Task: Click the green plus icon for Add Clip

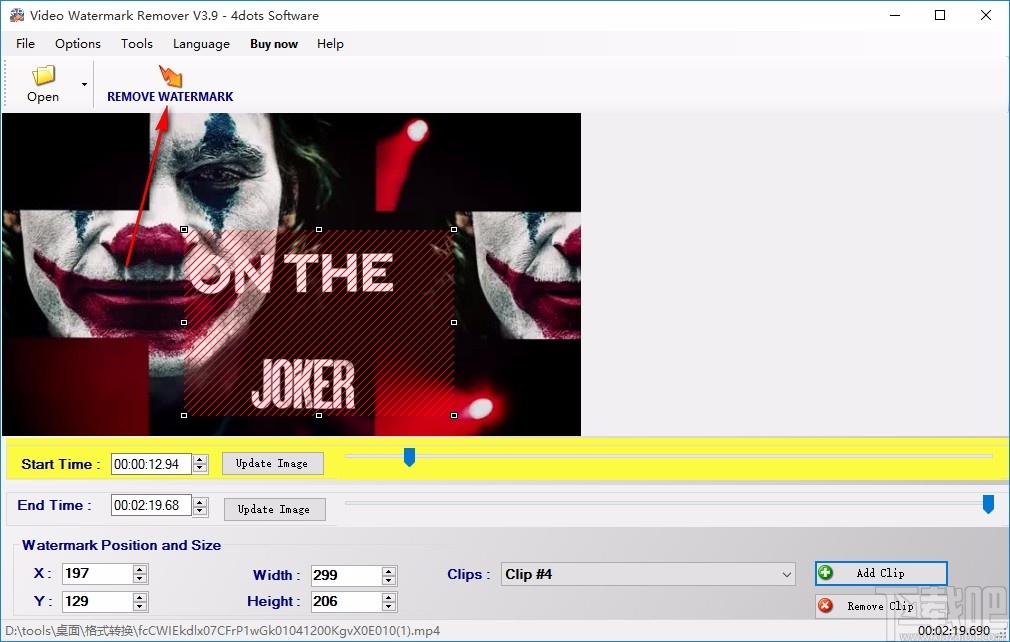Action: point(824,572)
